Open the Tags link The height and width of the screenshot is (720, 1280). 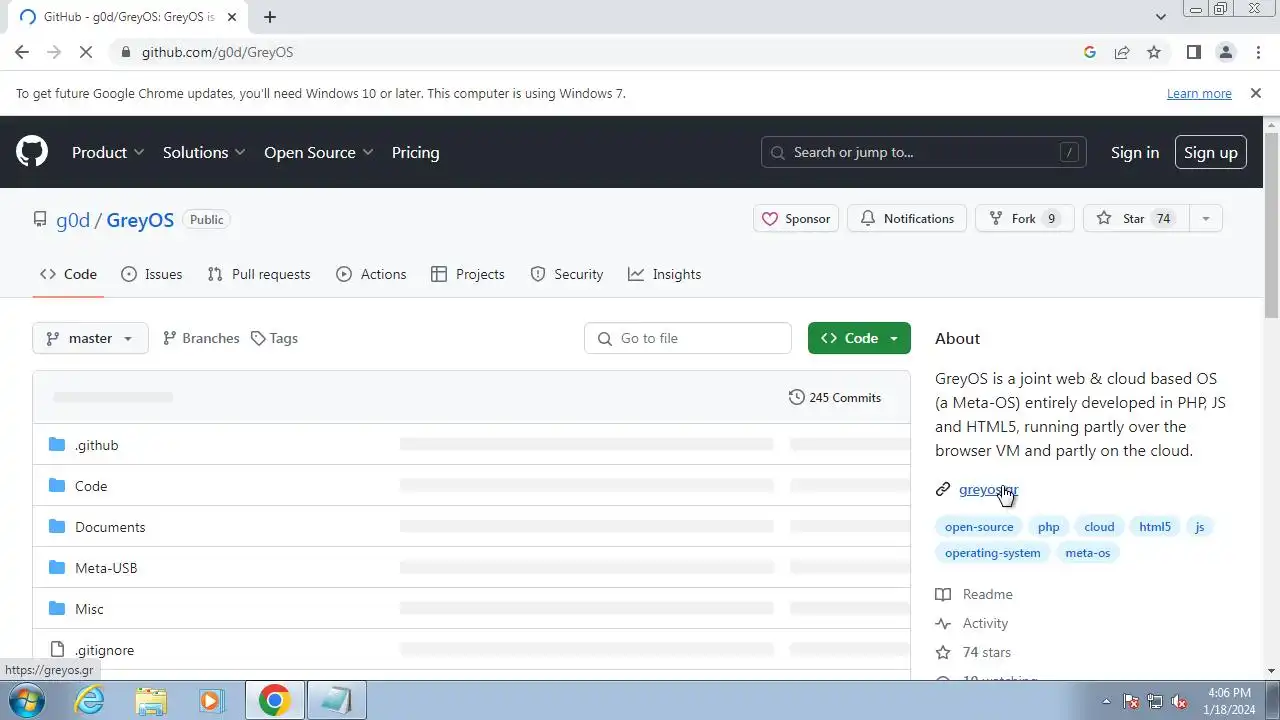(274, 338)
